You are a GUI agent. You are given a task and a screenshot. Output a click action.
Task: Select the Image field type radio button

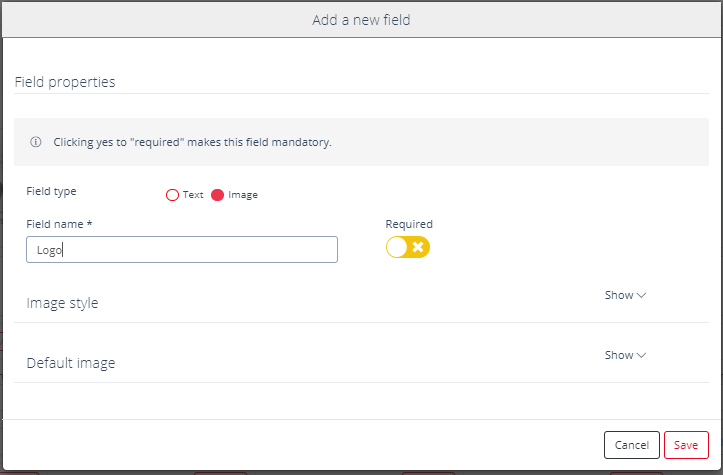pos(217,195)
